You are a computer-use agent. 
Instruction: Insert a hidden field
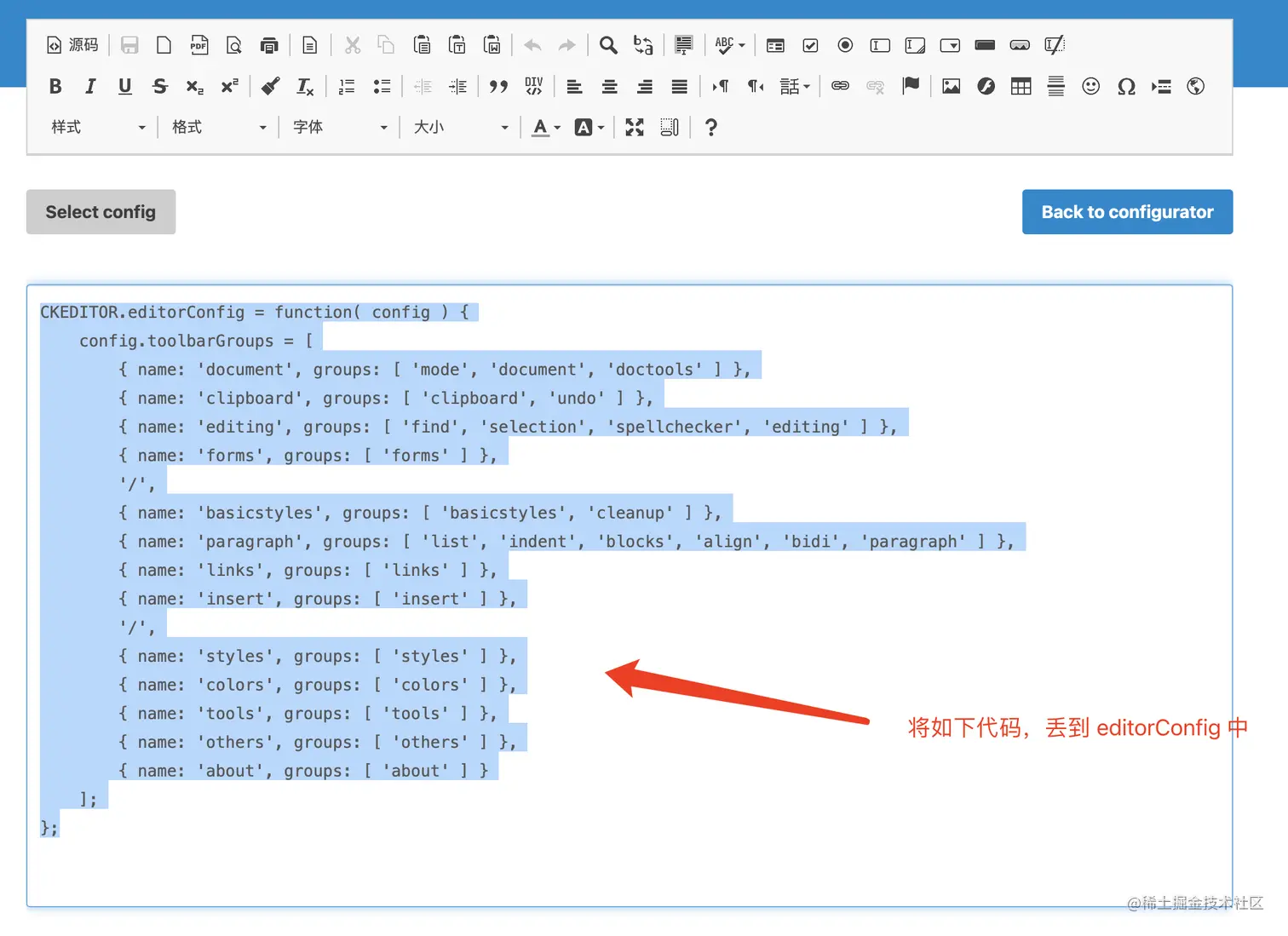[1055, 45]
